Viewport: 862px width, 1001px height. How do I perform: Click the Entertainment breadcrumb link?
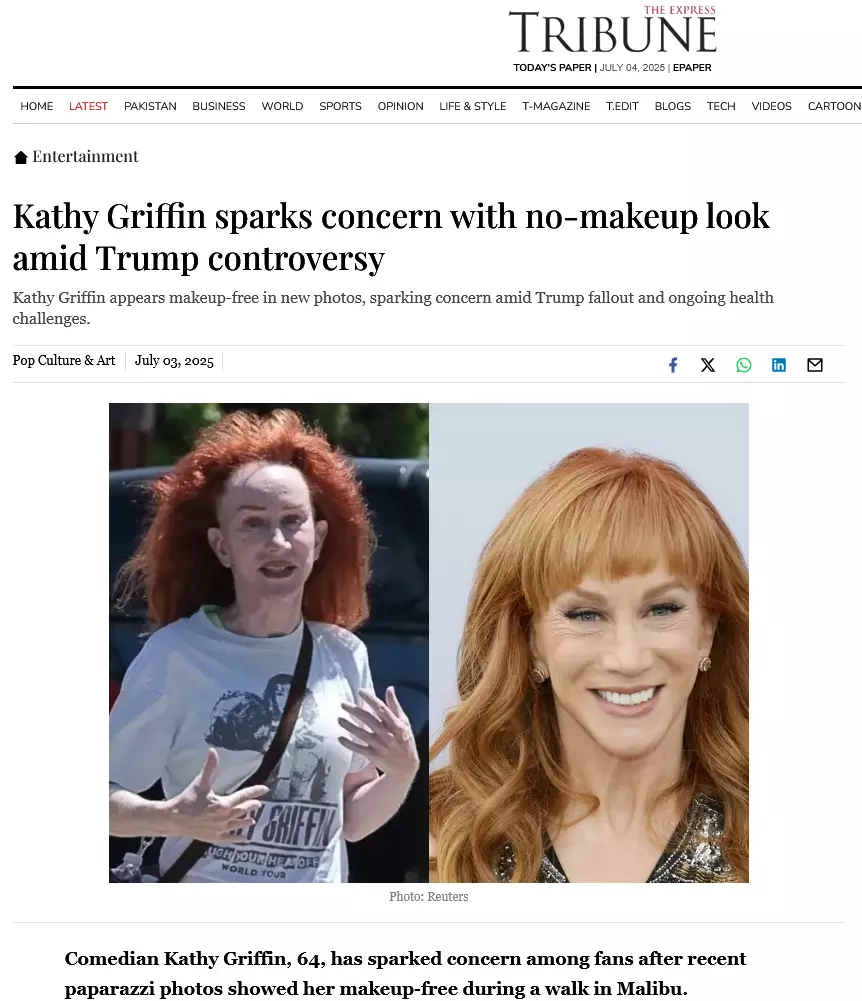click(85, 156)
